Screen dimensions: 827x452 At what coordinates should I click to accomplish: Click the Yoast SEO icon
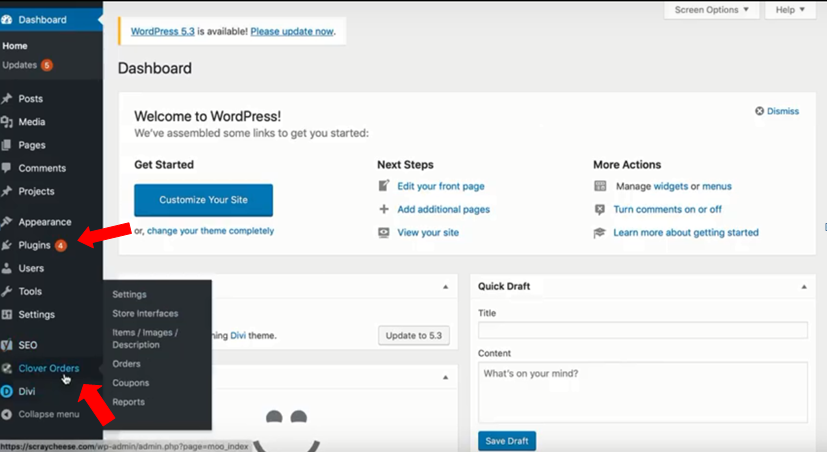pyautogui.click(x=6, y=345)
